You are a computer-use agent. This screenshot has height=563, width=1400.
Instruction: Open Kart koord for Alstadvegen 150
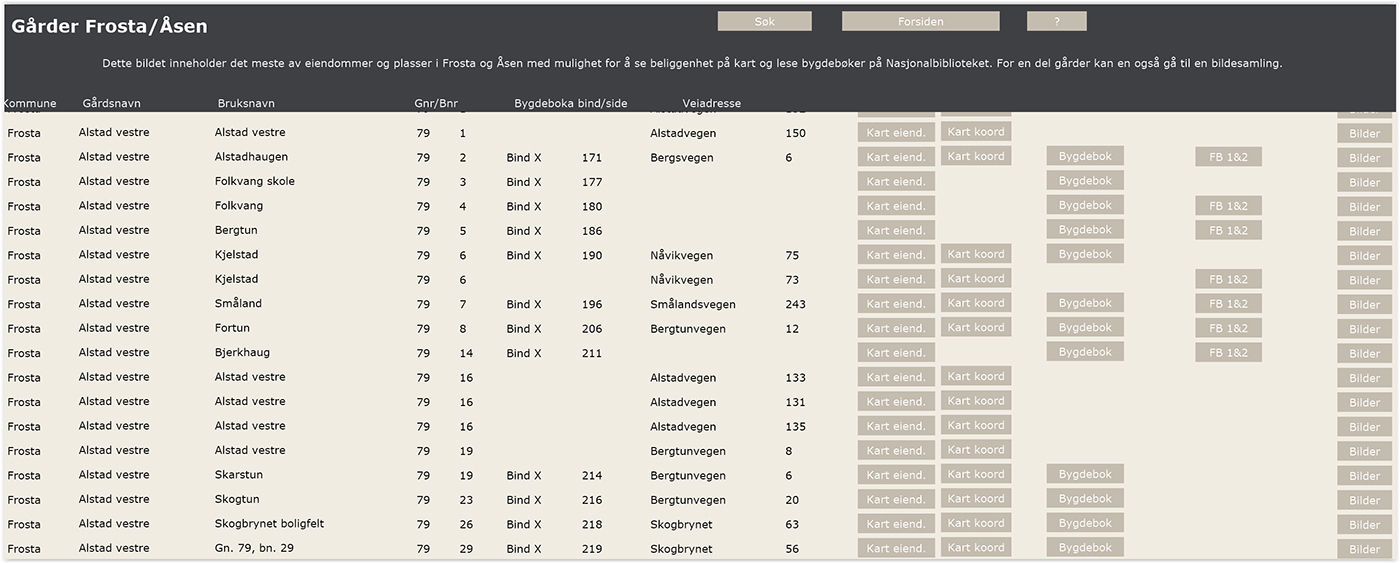(x=976, y=131)
